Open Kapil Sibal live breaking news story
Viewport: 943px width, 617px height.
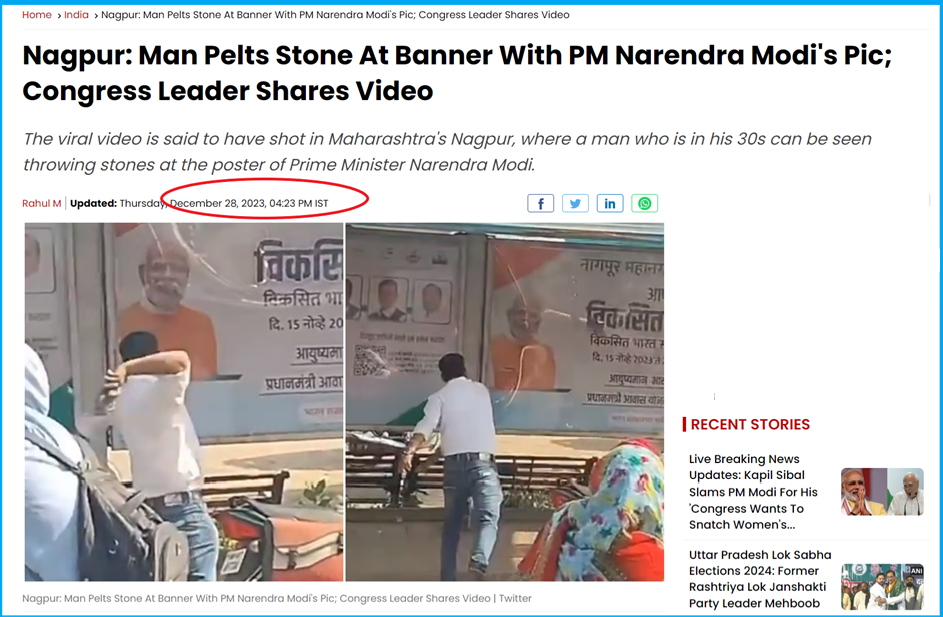[x=753, y=492]
